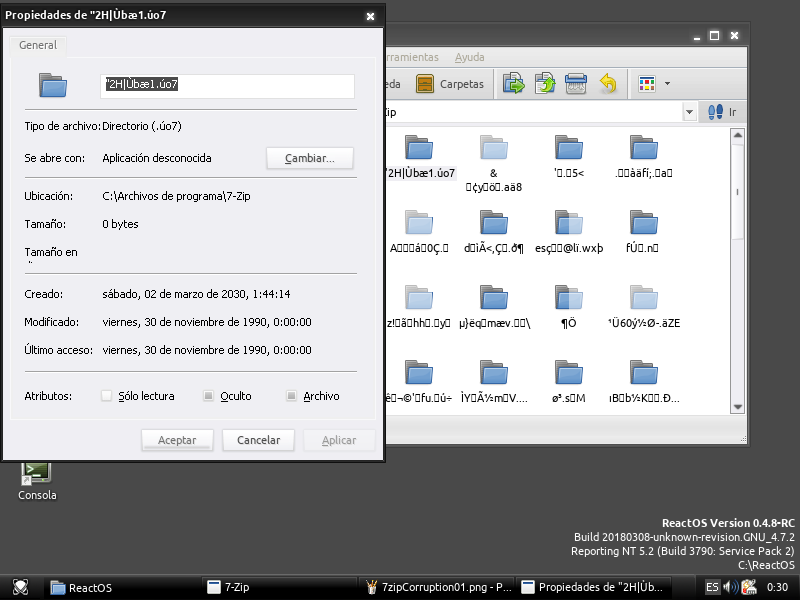Click the Move To toolbar icon
Image resolution: width=800 pixels, height=600 pixels.
(513, 84)
